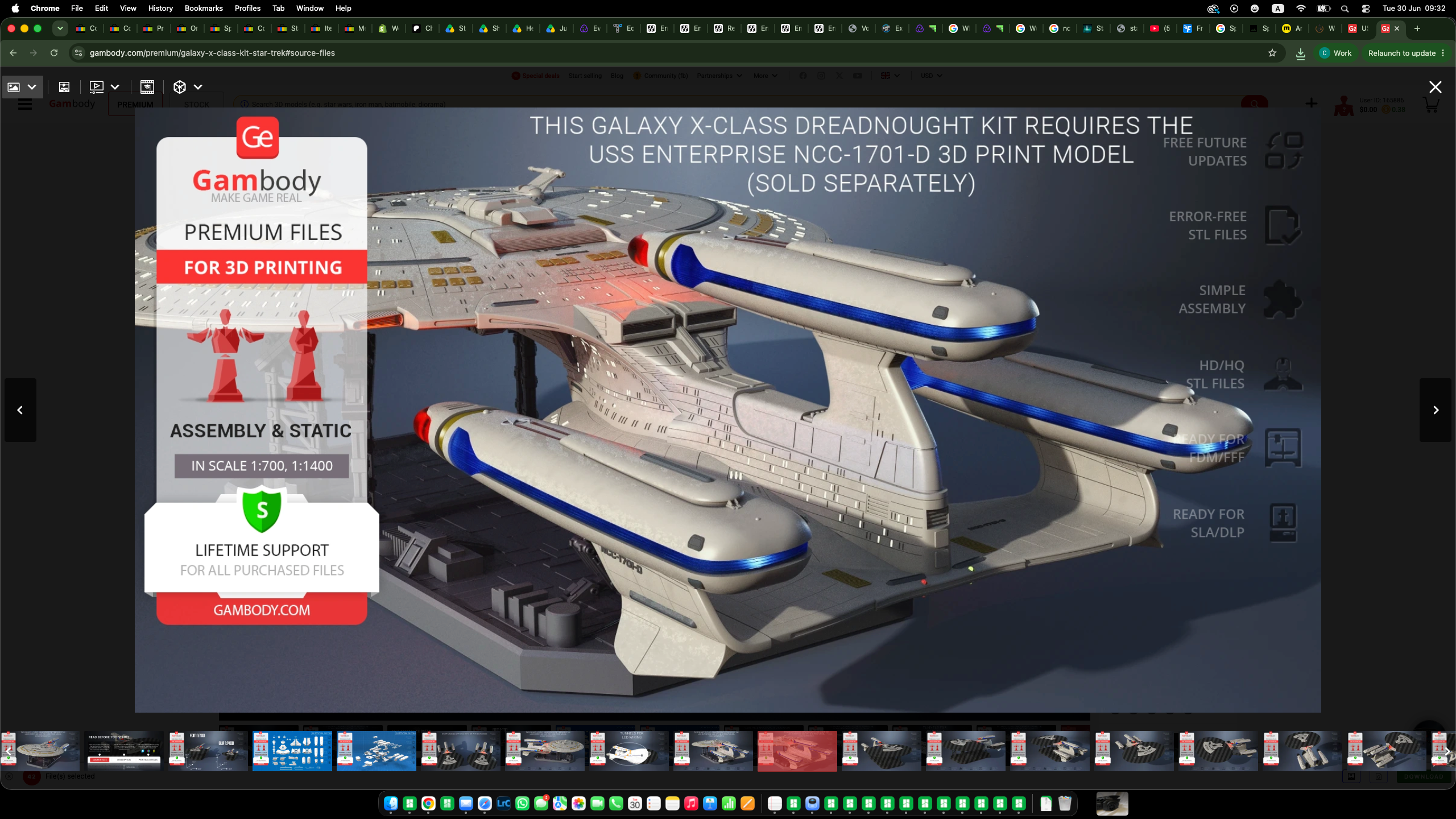This screenshot has height=819, width=1456.
Task: Open Lightroom Classic from the Dock
Action: (x=503, y=804)
